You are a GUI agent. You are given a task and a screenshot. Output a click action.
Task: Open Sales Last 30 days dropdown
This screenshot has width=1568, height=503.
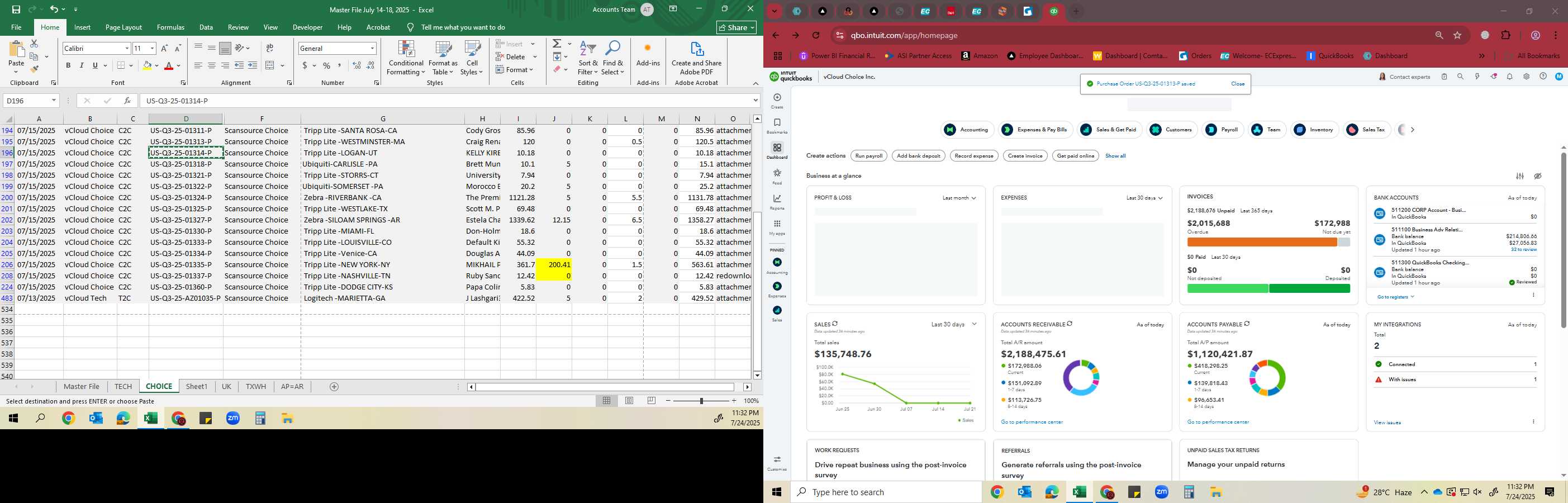(x=954, y=325)
